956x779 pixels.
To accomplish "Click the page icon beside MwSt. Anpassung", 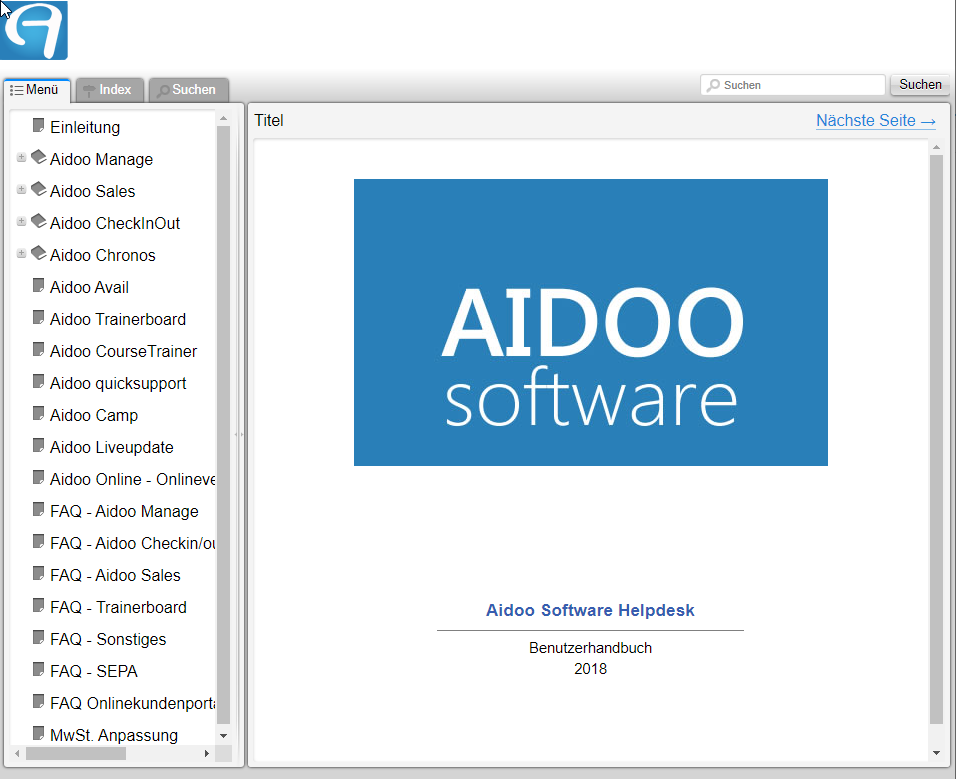I will (38, 733).
